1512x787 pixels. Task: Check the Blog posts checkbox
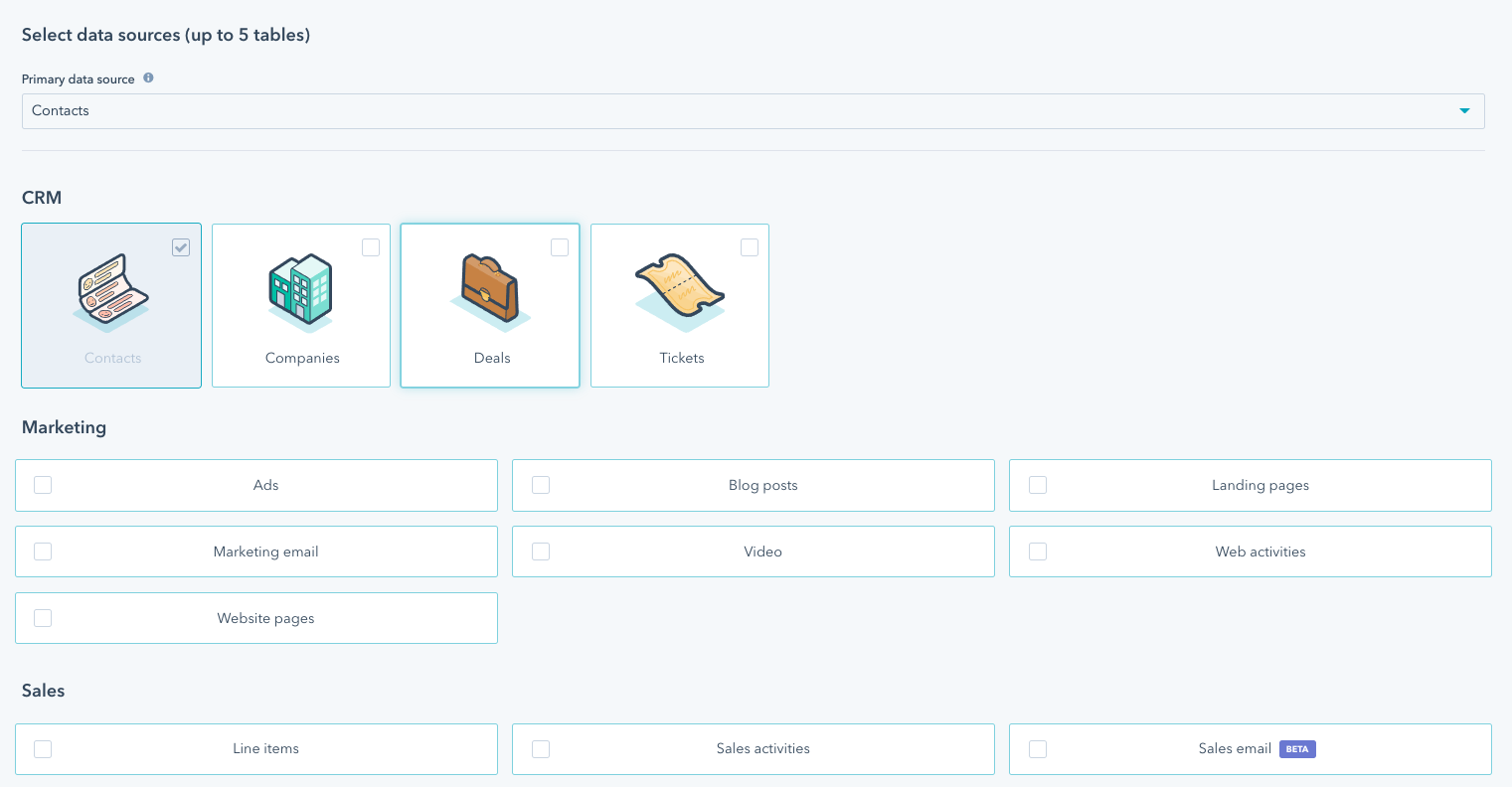(x=541, y=485)
